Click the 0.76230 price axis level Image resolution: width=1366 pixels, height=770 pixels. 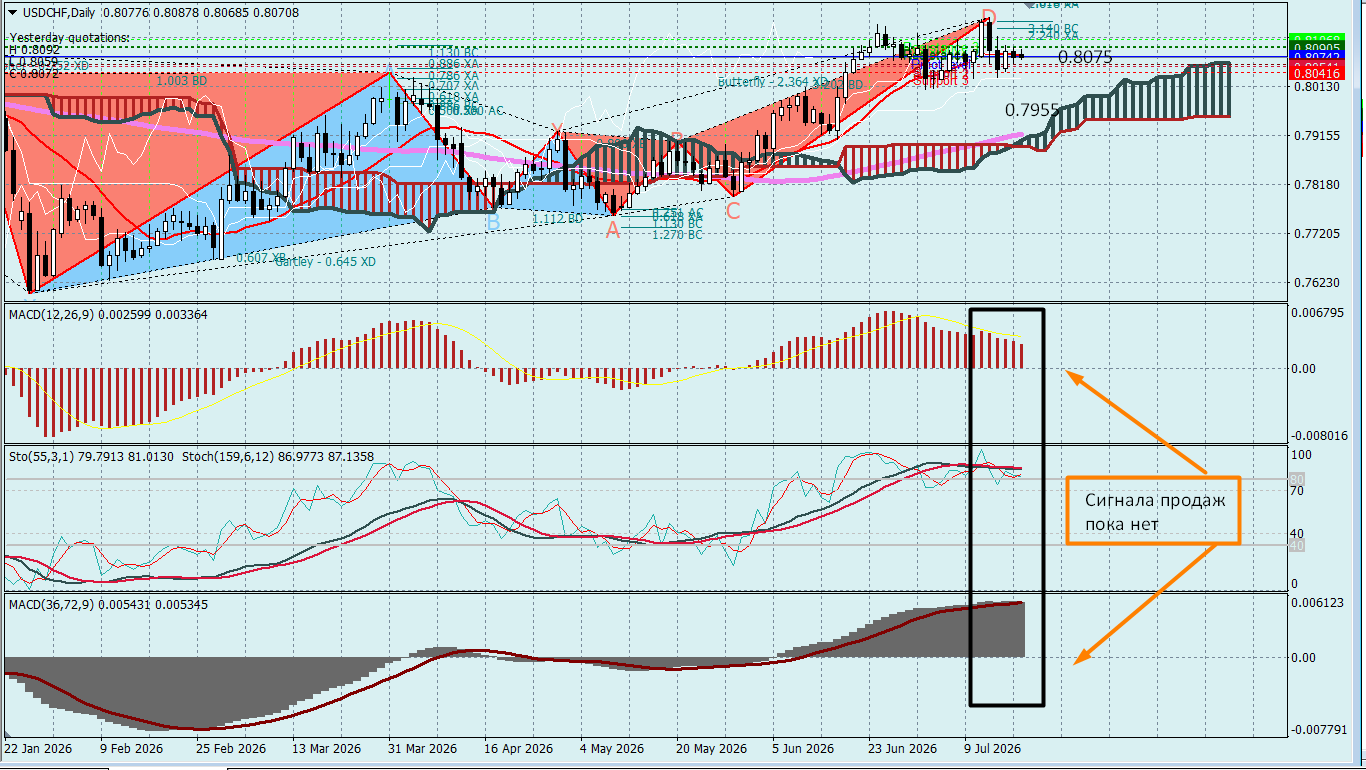coord(1316,282)
